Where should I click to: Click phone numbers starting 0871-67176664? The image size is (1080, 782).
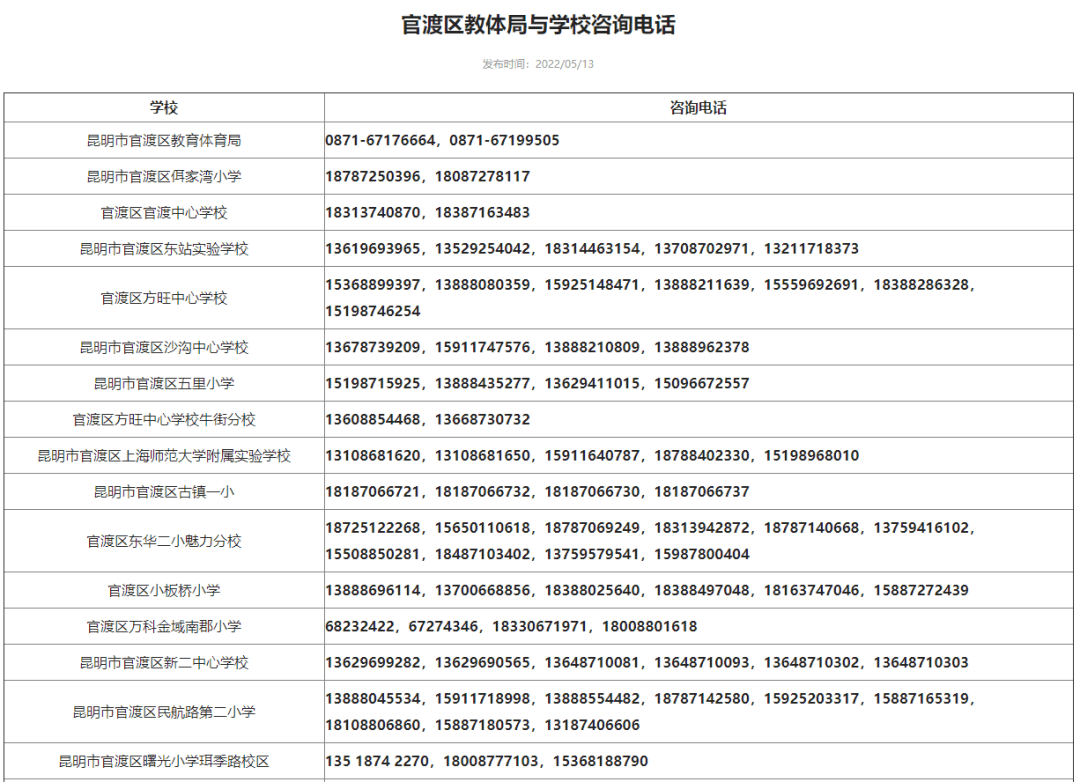click(x=442, y=141)
